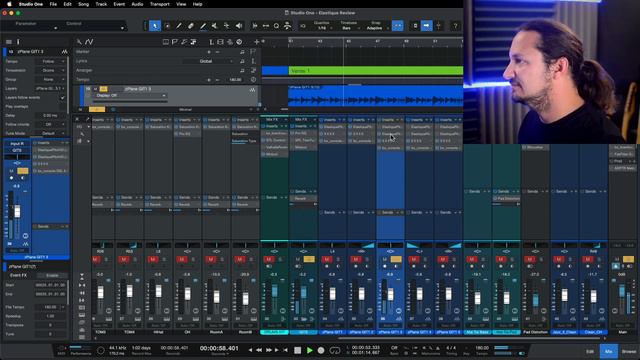Select the Verse 1 arranger section

376,71
